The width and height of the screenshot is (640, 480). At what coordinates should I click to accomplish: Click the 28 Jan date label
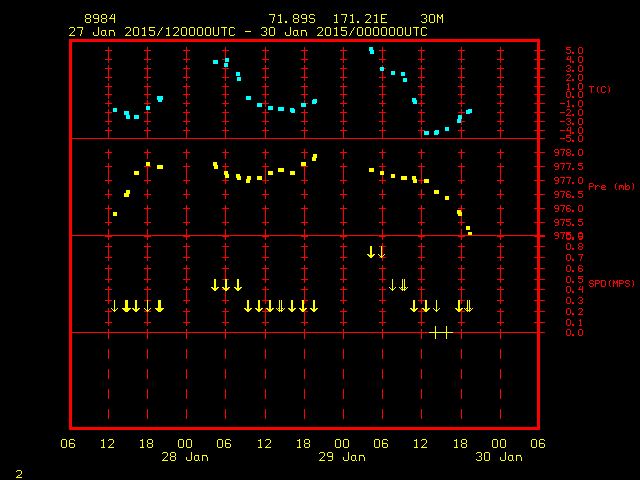pos(185,457)
